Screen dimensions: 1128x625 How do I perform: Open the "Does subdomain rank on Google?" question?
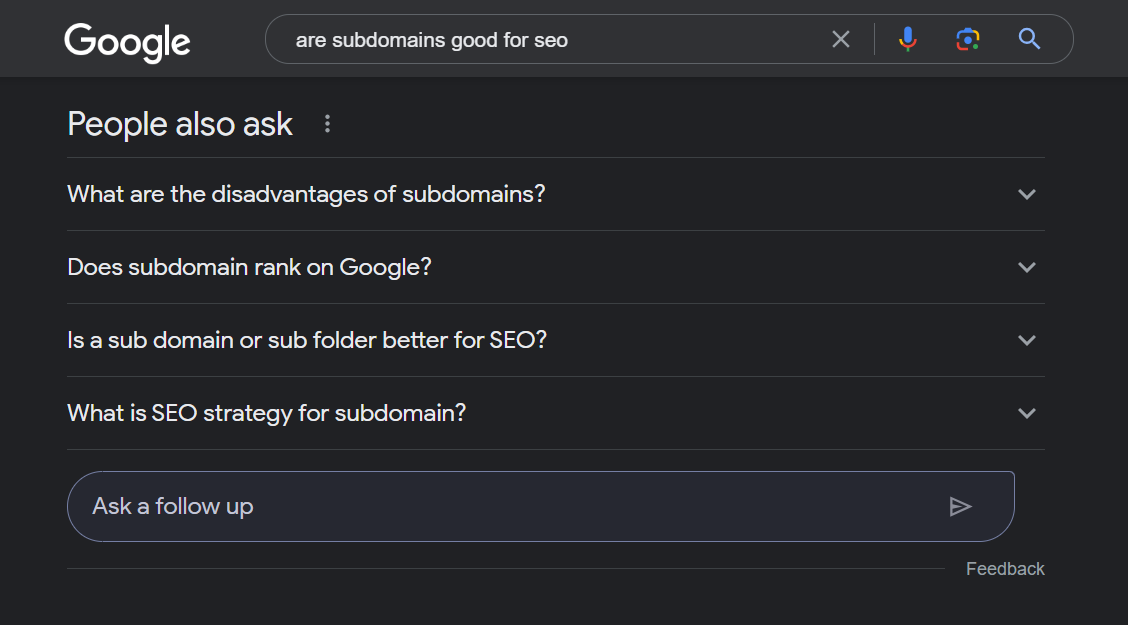(x=249, y=267)
